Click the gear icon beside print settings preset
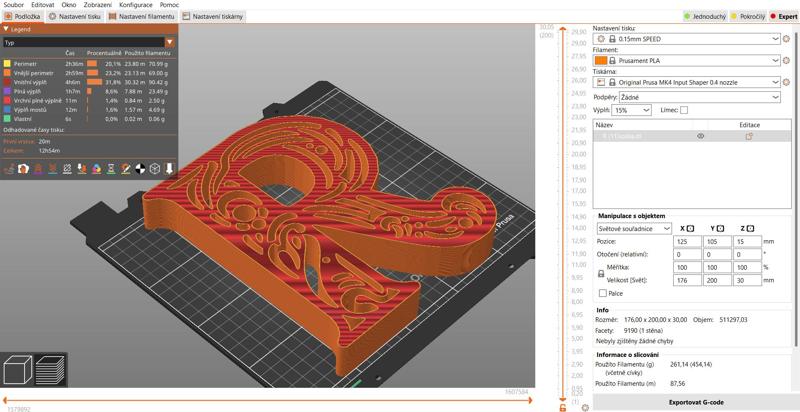The image size is (800, 412). 601,39
